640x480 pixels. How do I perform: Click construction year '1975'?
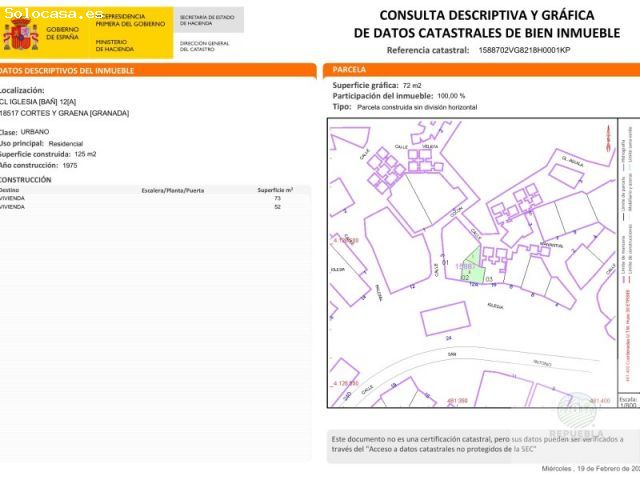click(x=70, y=165)
